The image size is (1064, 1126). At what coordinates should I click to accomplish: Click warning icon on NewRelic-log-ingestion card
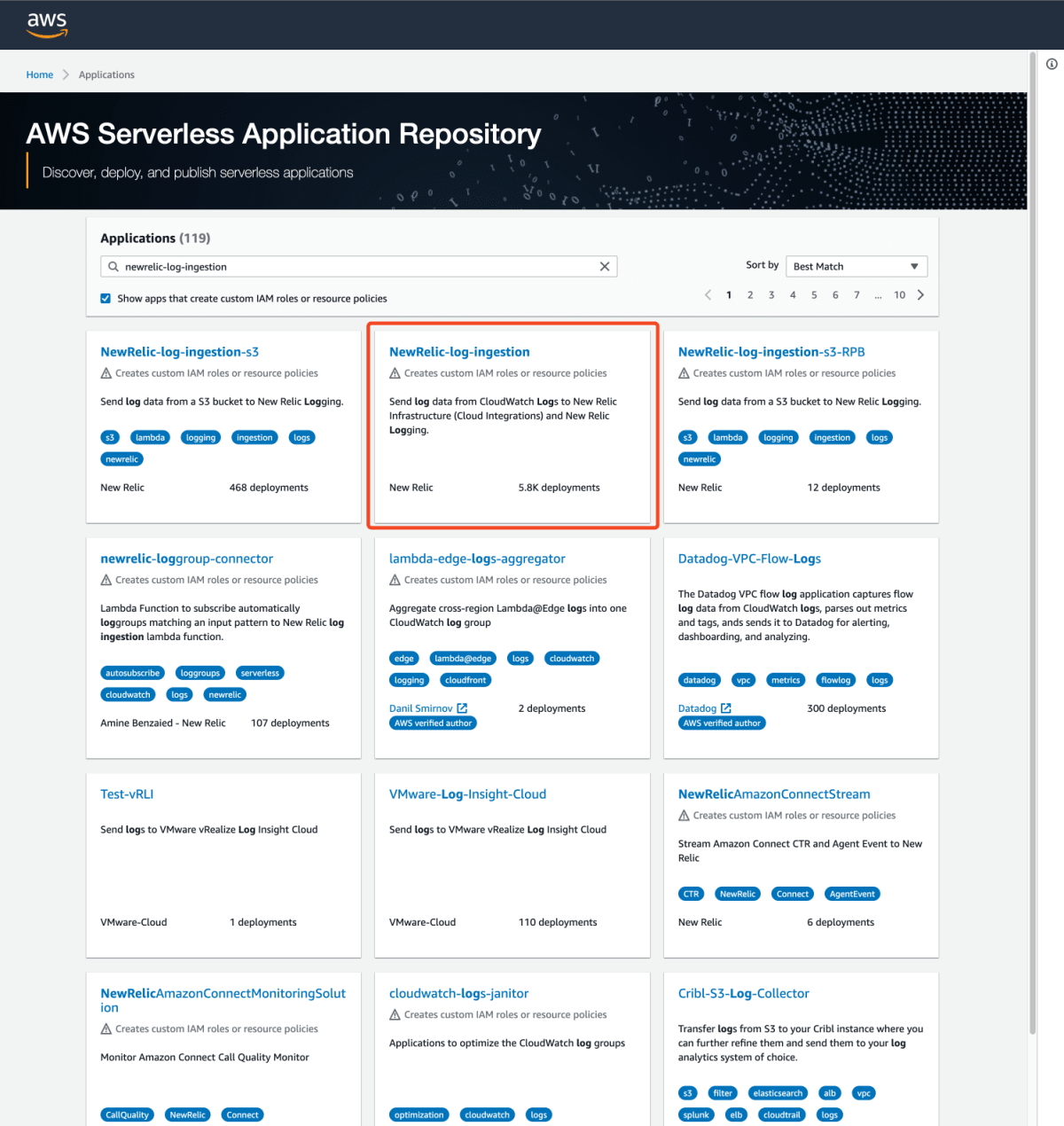tap(395, 373)
